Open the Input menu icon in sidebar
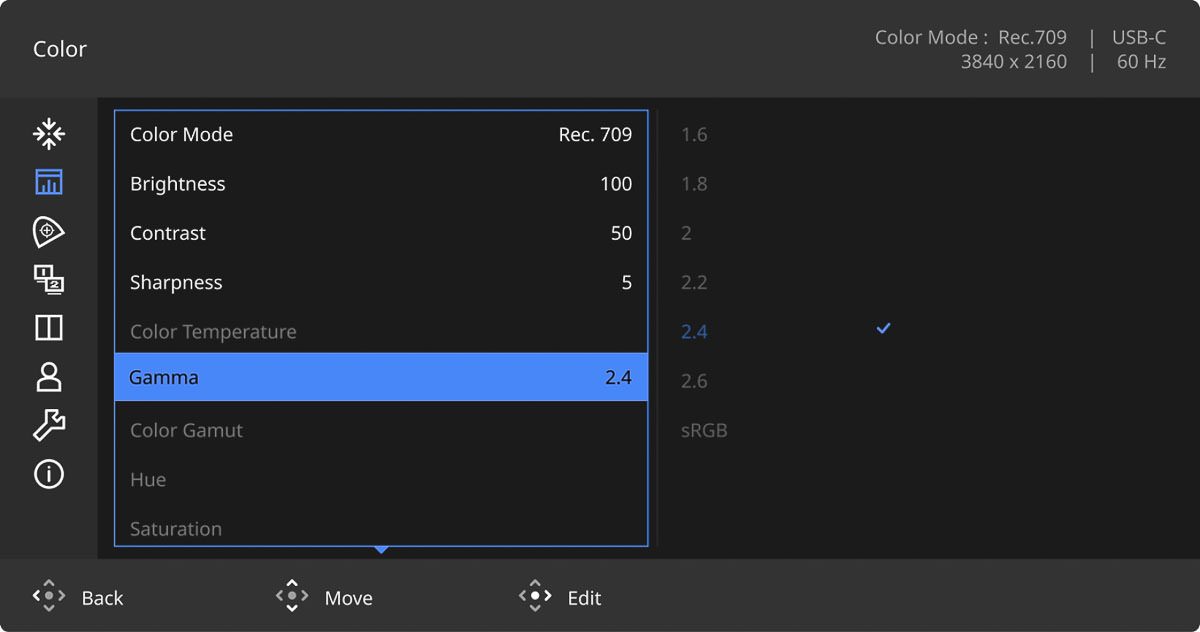 click(x=48, y=133)
